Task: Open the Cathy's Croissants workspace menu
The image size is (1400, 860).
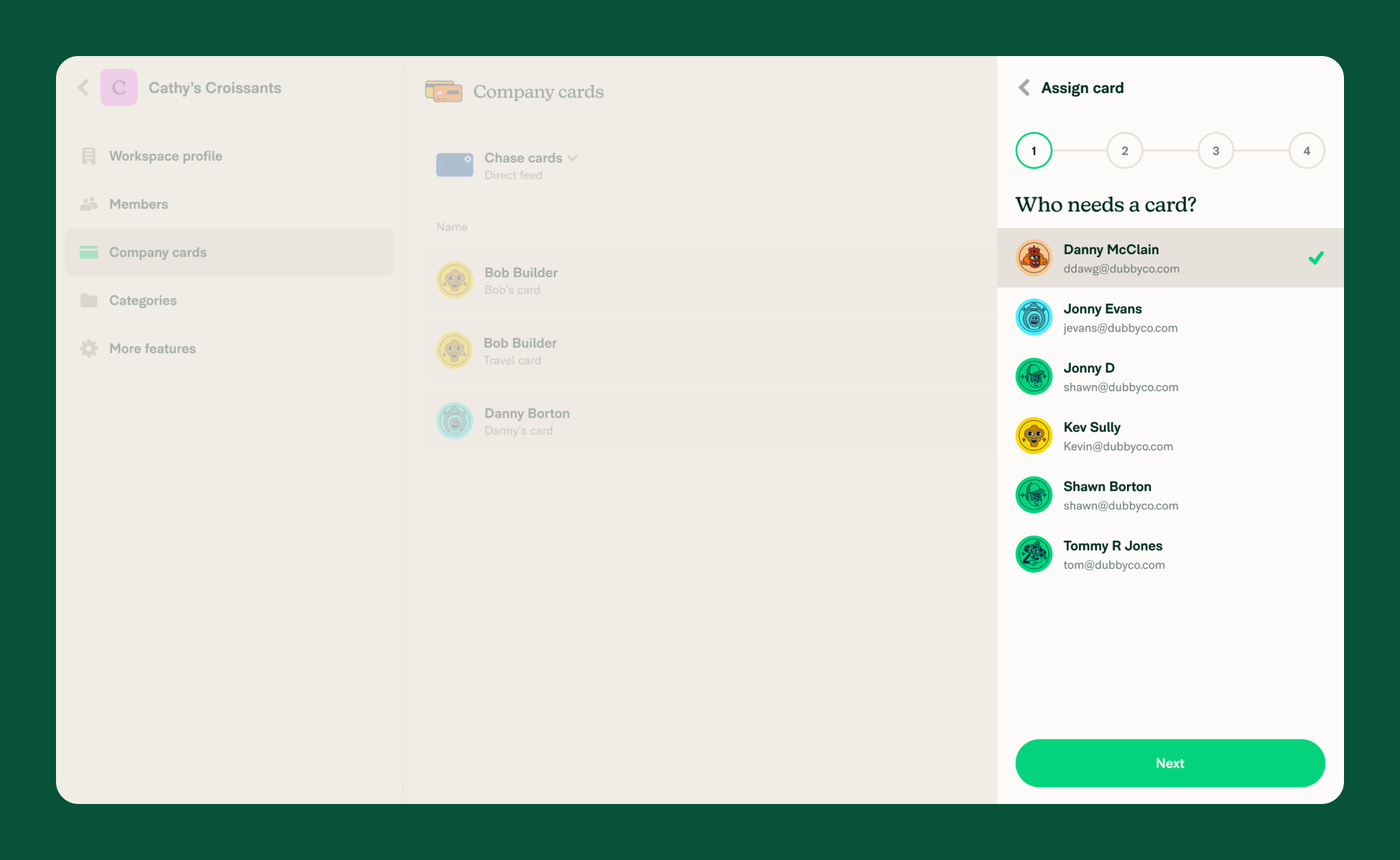Action: [x=215, y=89]
